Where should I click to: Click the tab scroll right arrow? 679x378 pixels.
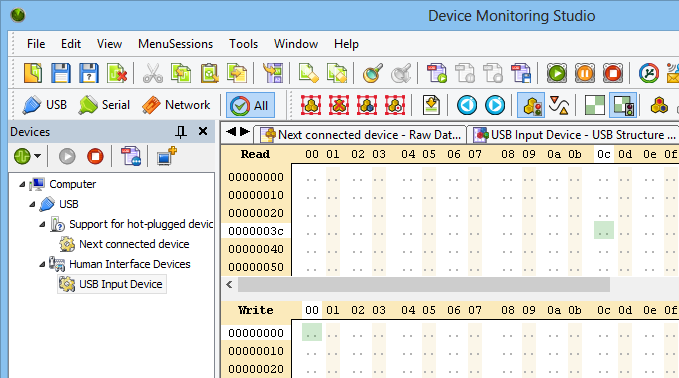(245, 131)
